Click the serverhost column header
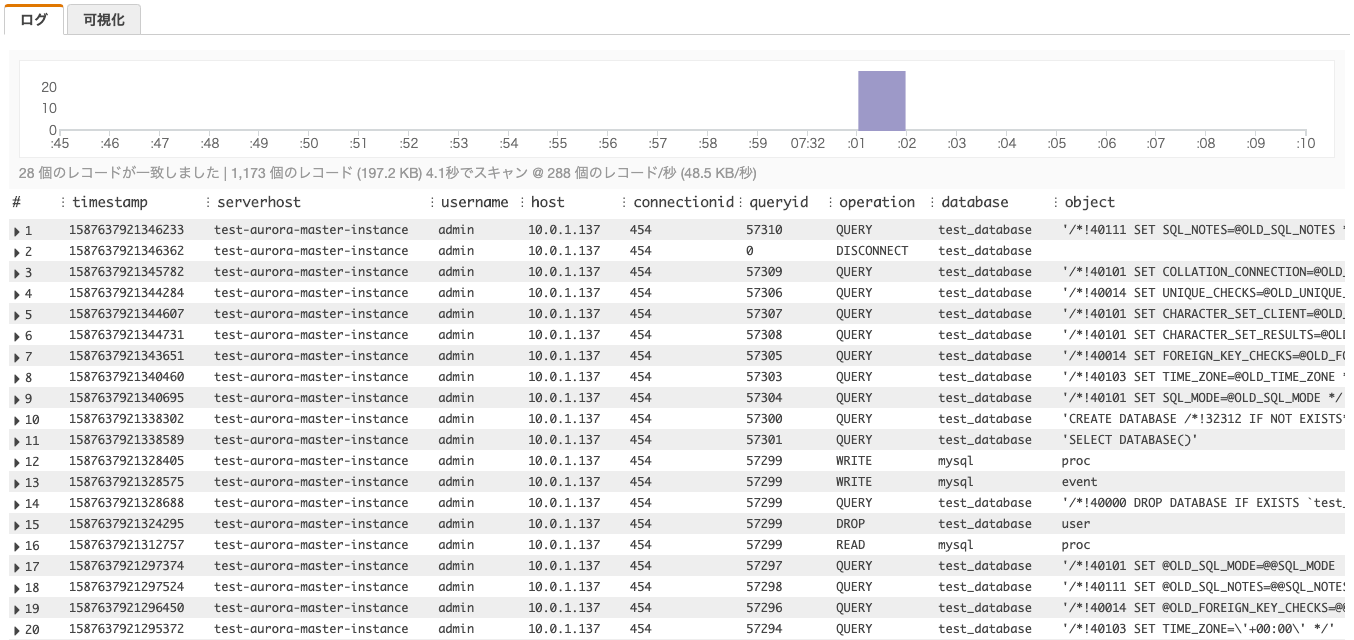Screen dimensions: 1354x640 [259, 202]
